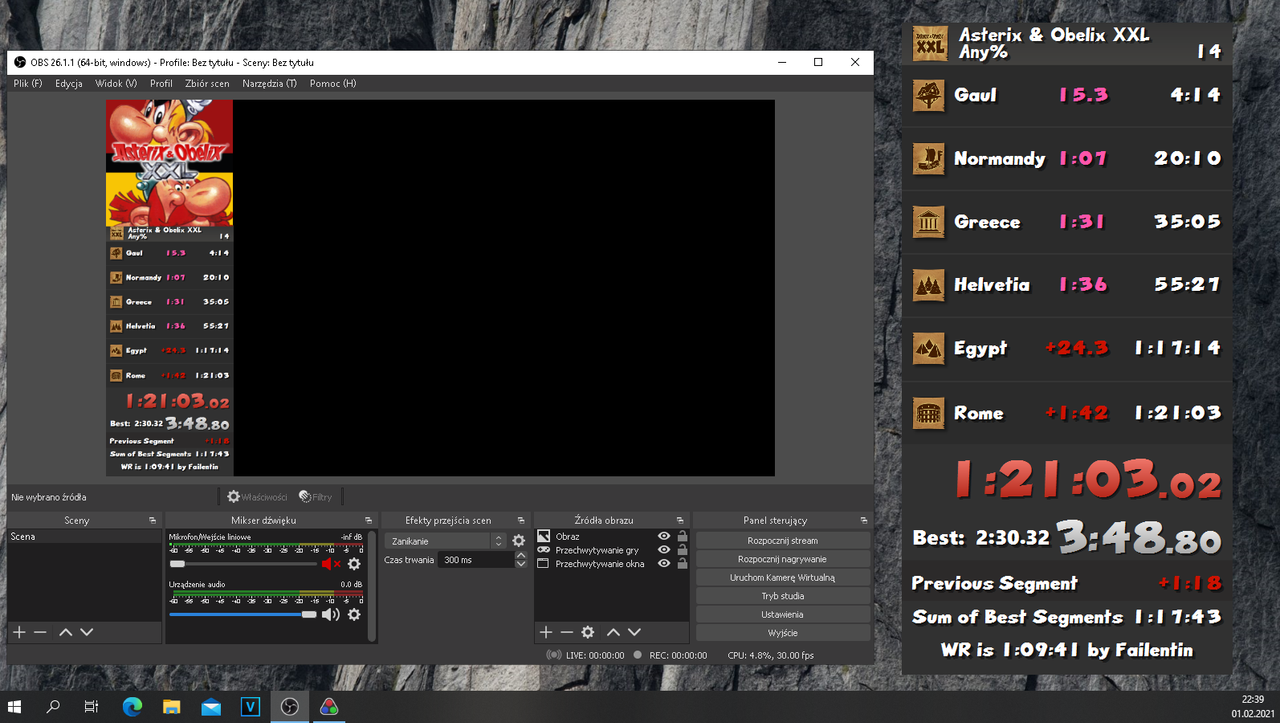
Task: Launch Microsoft Edge from taskbar
Action: pyautogui.click(x=132, y=707)
